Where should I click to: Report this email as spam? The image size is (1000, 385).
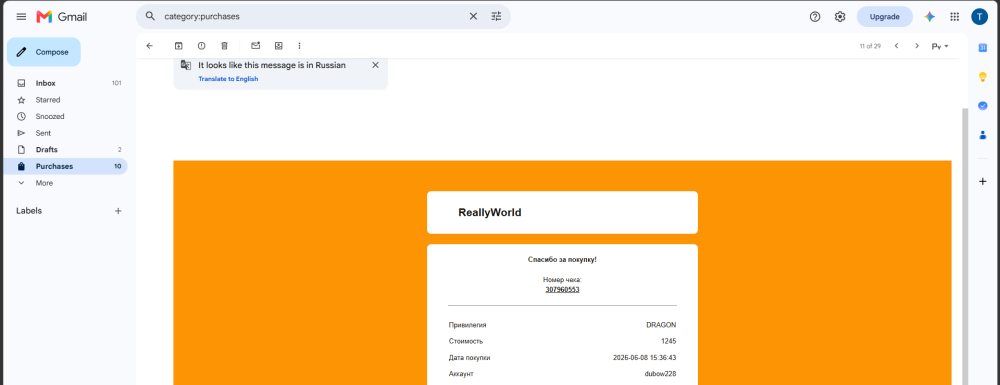point(202,46)
